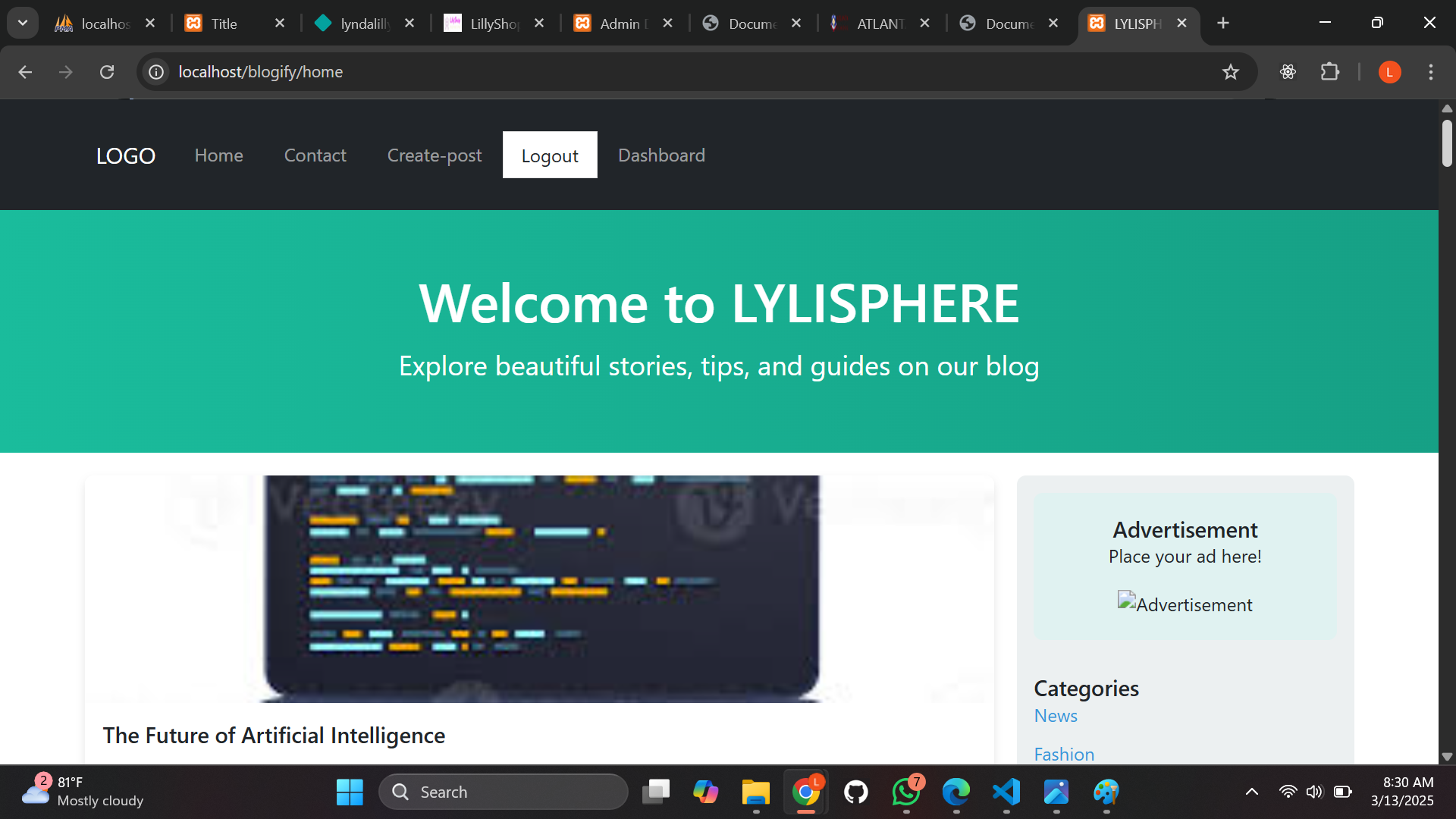Bookmark this page with the star icon
The image size is (1456, 819).
(1230, 72)
